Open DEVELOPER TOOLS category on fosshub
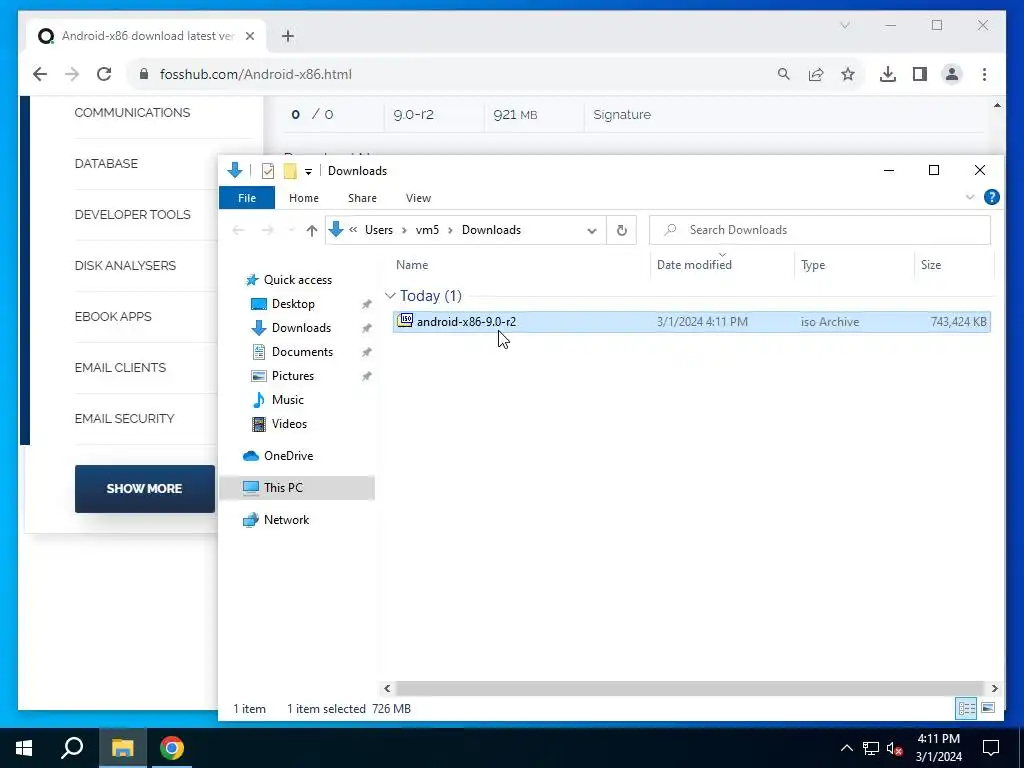Viewport: 1024px width, 768px height. tap(133, 215)
